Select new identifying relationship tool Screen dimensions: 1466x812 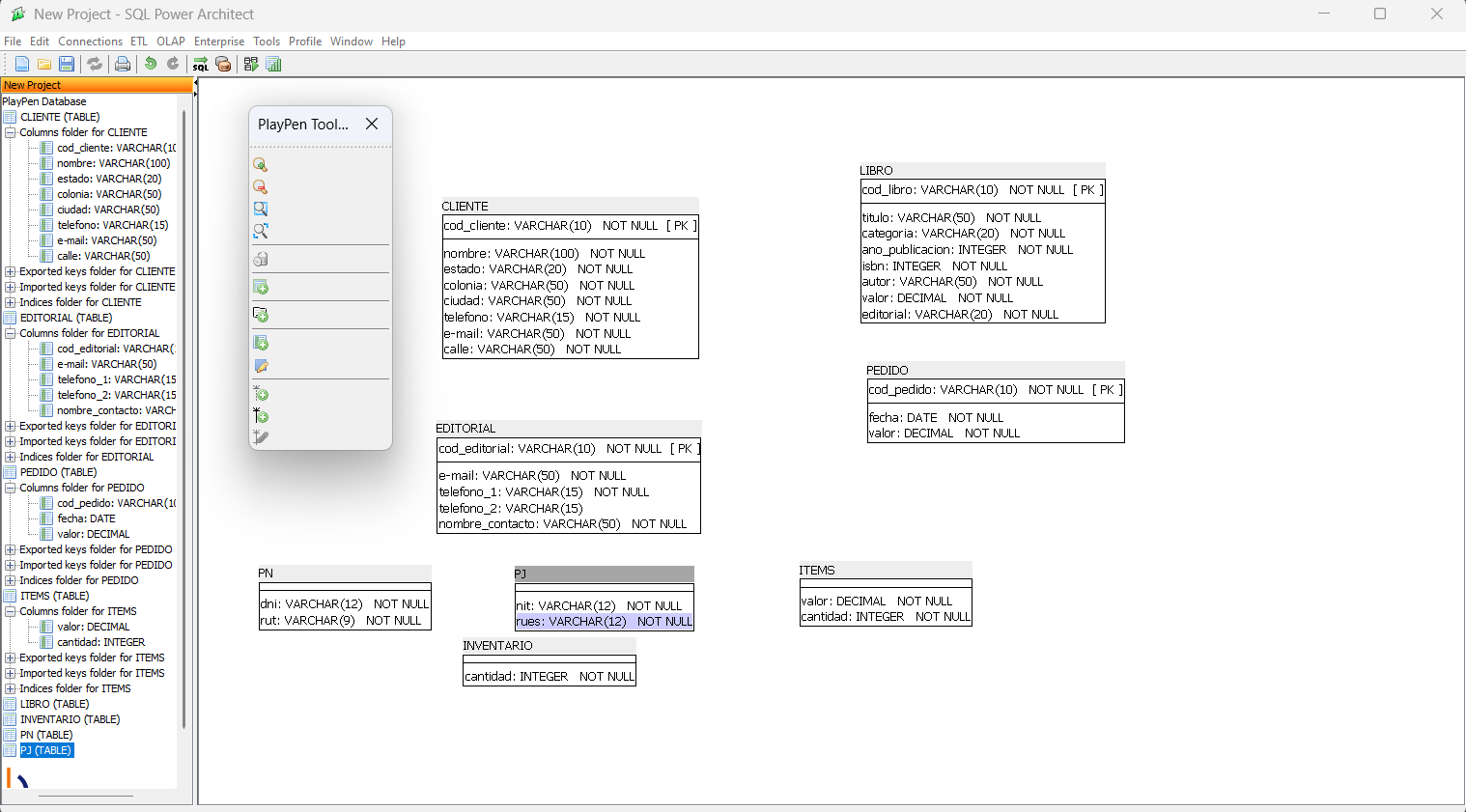[260, 416]
